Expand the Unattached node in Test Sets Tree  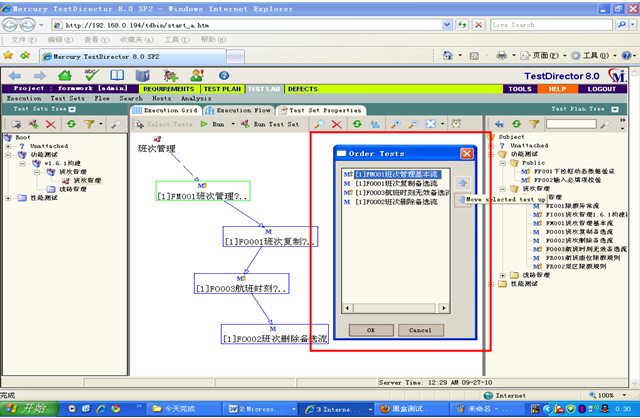tap(8, 146)
